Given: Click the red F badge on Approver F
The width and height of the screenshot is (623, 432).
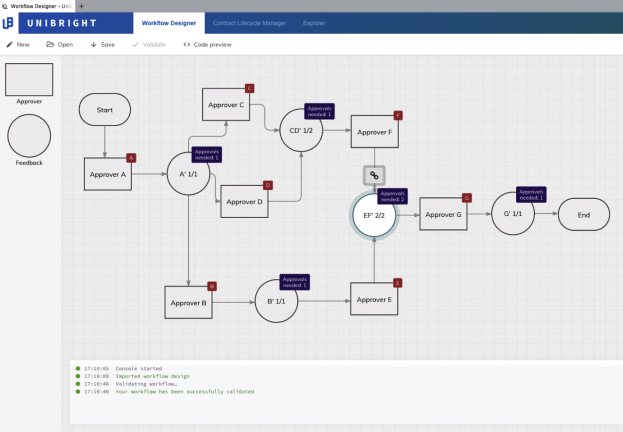Looking at the screenshot, I should 398,116.
